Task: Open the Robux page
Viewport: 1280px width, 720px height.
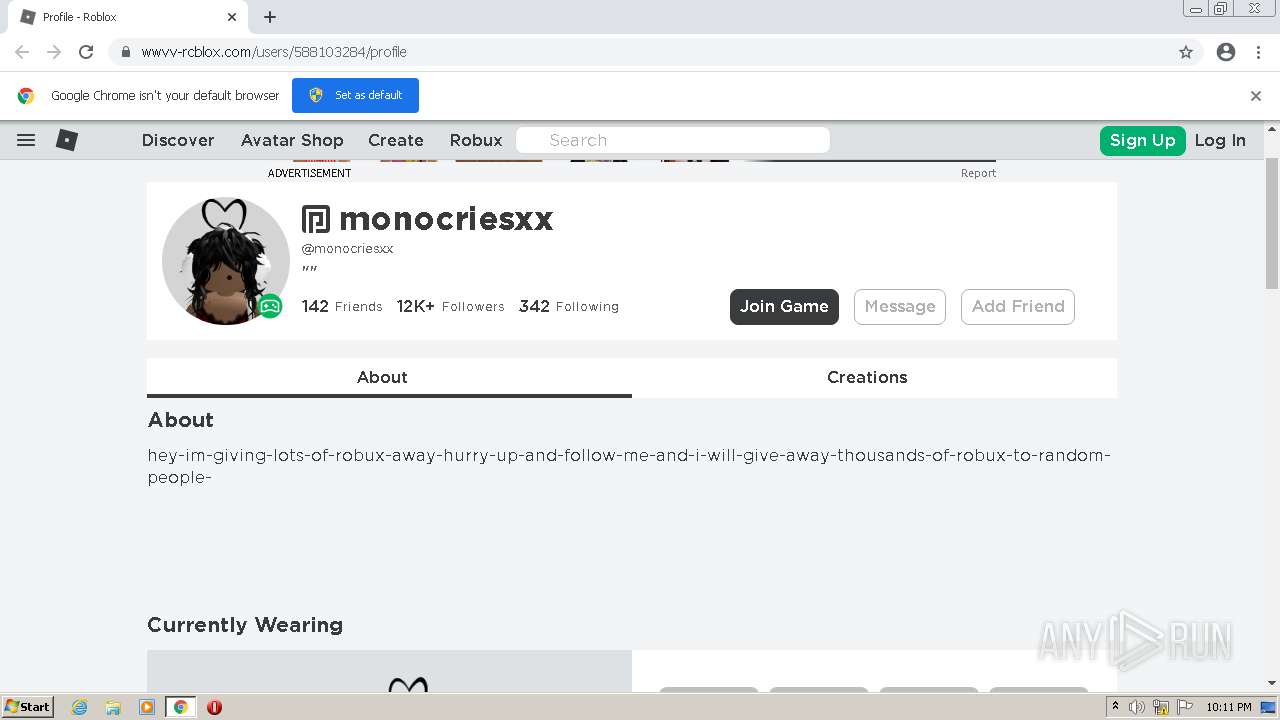Action: (476, 140)
